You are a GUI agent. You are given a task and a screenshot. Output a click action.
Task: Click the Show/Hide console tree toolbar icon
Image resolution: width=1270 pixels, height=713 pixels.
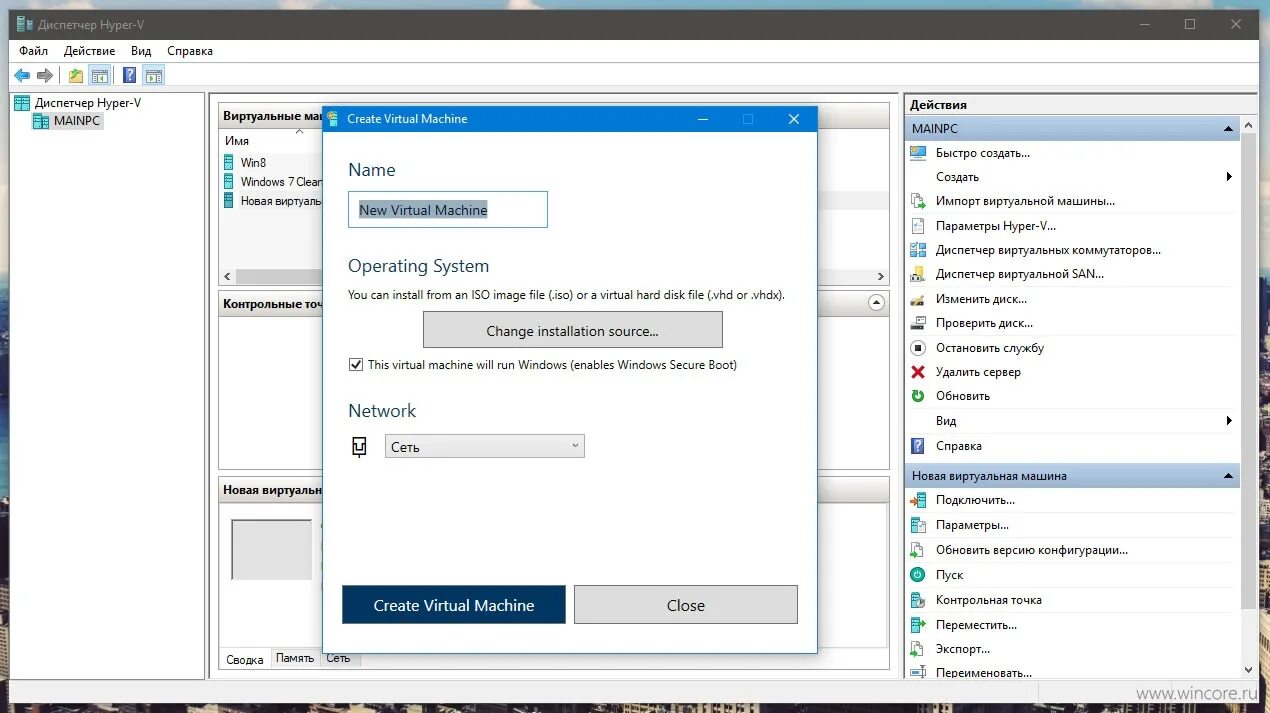[x=99, y=75]
